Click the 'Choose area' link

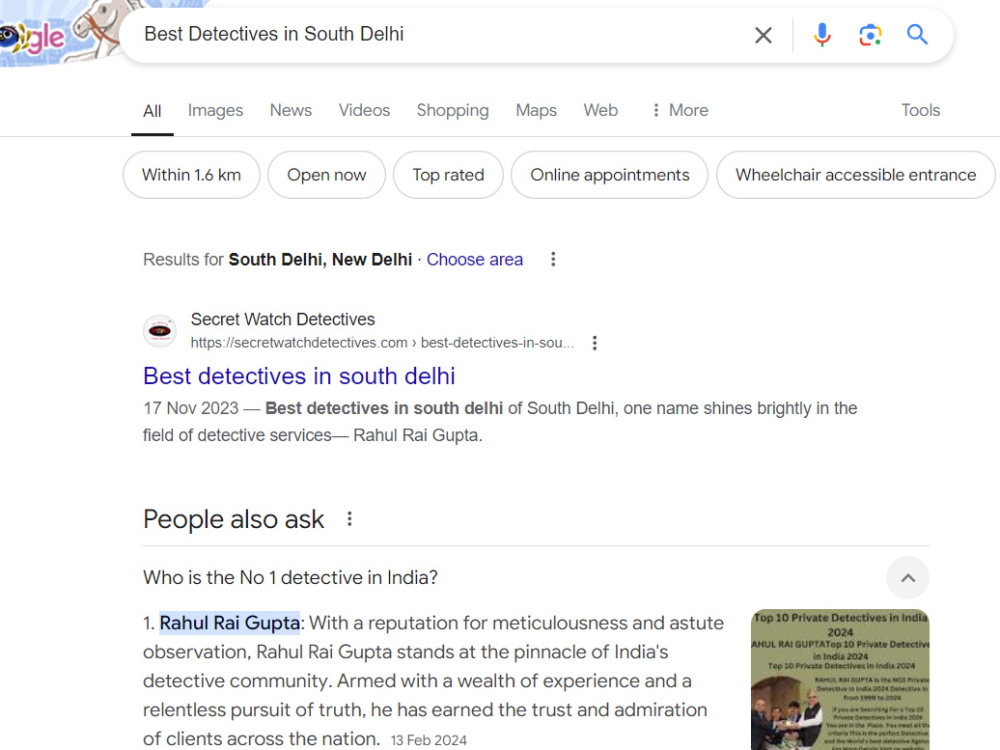coord(474,260)
